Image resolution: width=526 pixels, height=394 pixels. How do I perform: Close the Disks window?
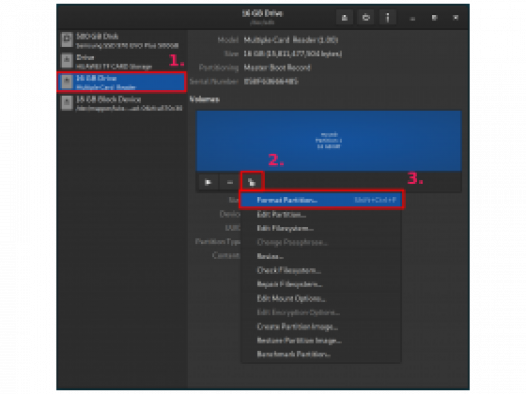pyautogui.click(x=456, y=18)
